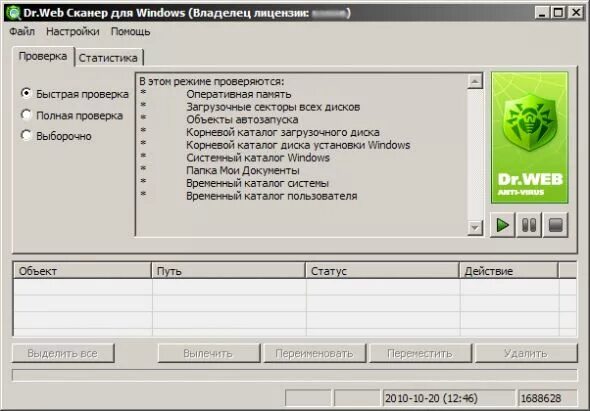
Task: Open the Настройки menu
Action: pyautogui.click(x=73, y=32)
